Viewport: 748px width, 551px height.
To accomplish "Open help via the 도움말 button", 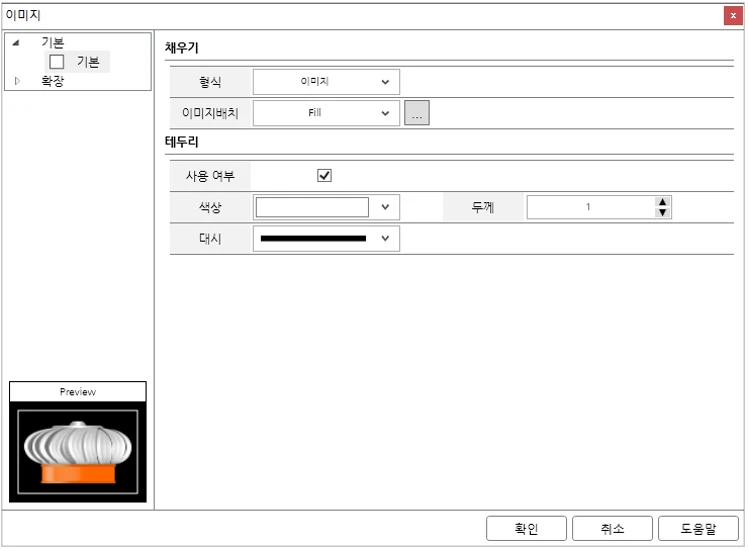I will pos(698,529).
